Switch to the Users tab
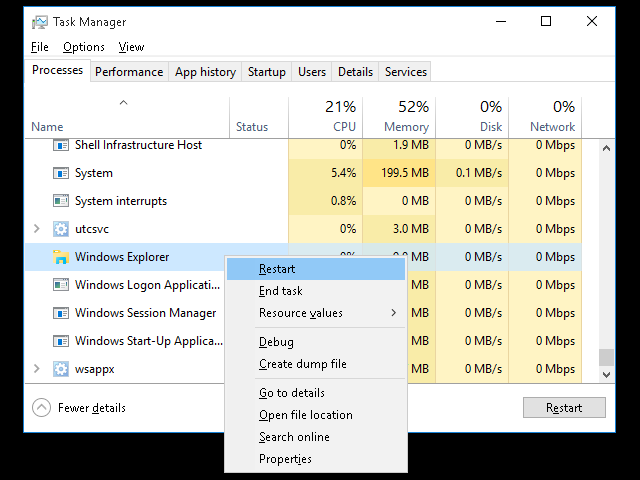The width and height of the screenshot is (640, 480). click(x=312, y=72)
